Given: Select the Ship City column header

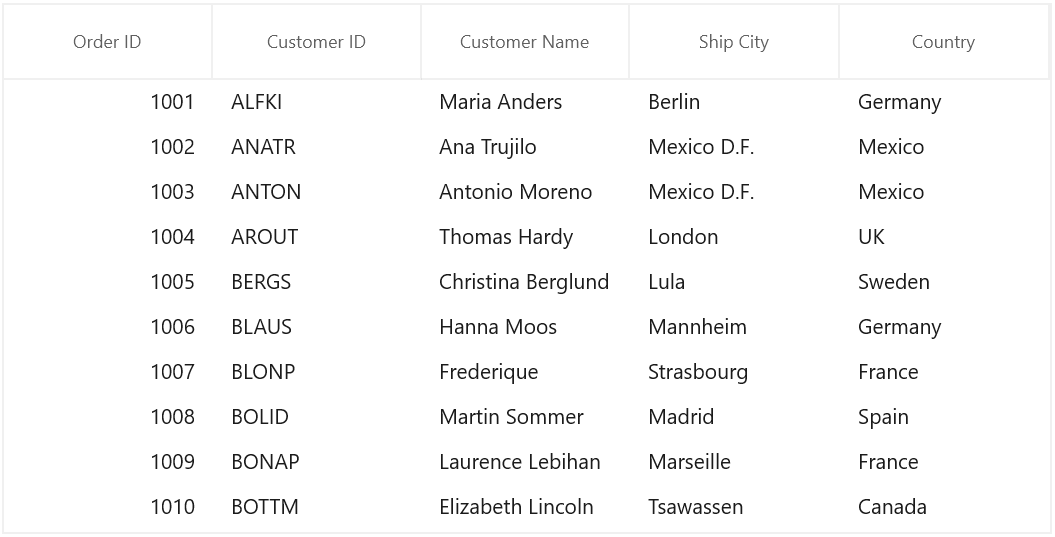Looking at the screenshot, I should (x=733, y=42).
